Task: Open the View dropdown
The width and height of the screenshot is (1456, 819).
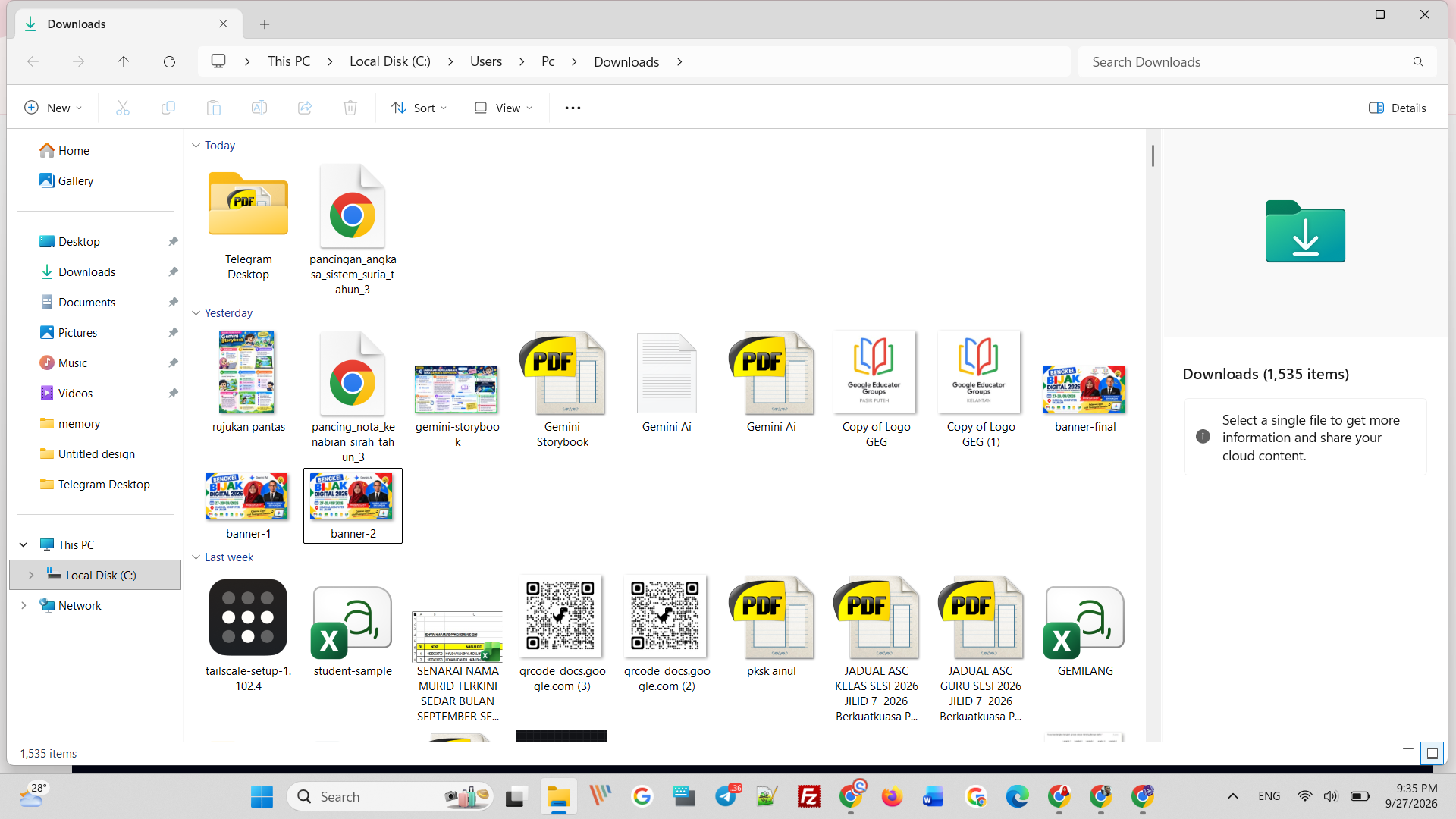Action: click(x=504, y=108)
